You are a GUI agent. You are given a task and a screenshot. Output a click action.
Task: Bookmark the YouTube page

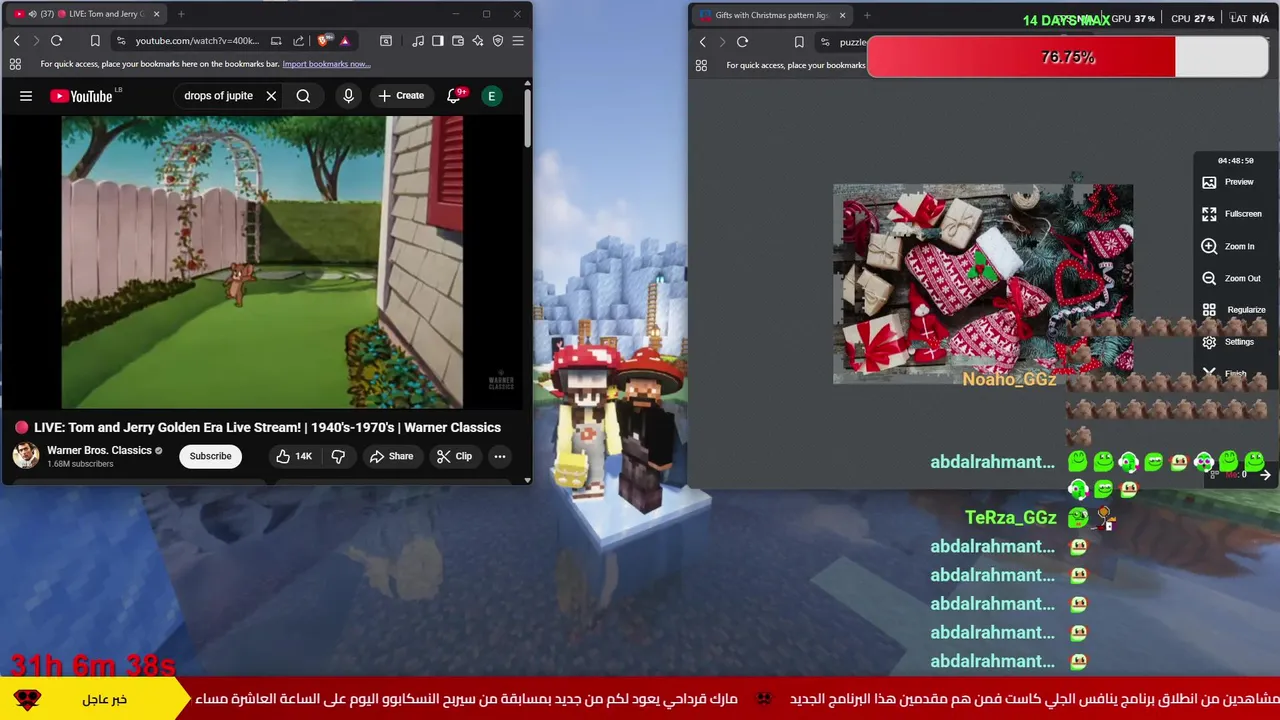coord(95,41)
